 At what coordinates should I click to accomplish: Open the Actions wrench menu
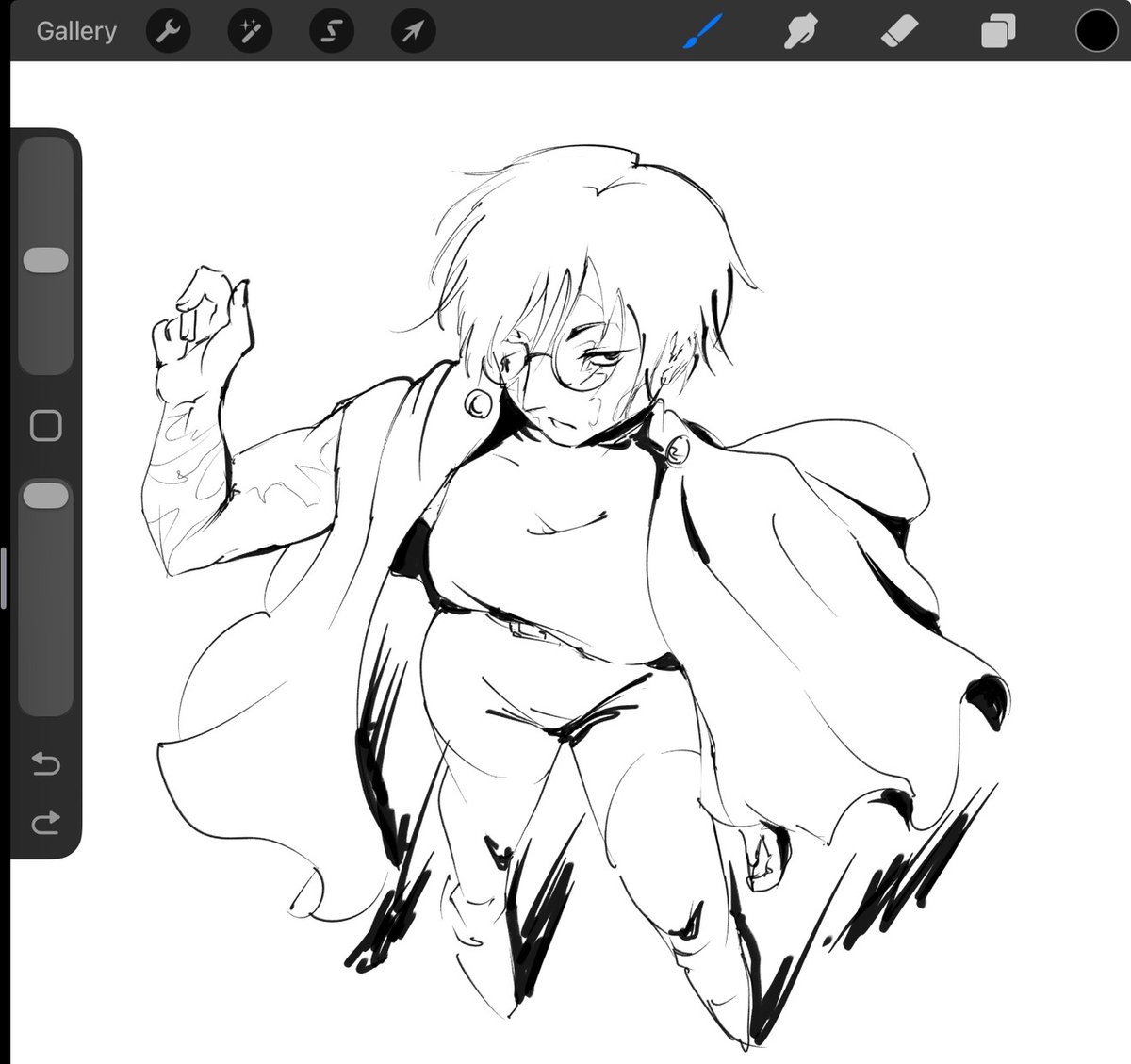[x=168, y=32]
